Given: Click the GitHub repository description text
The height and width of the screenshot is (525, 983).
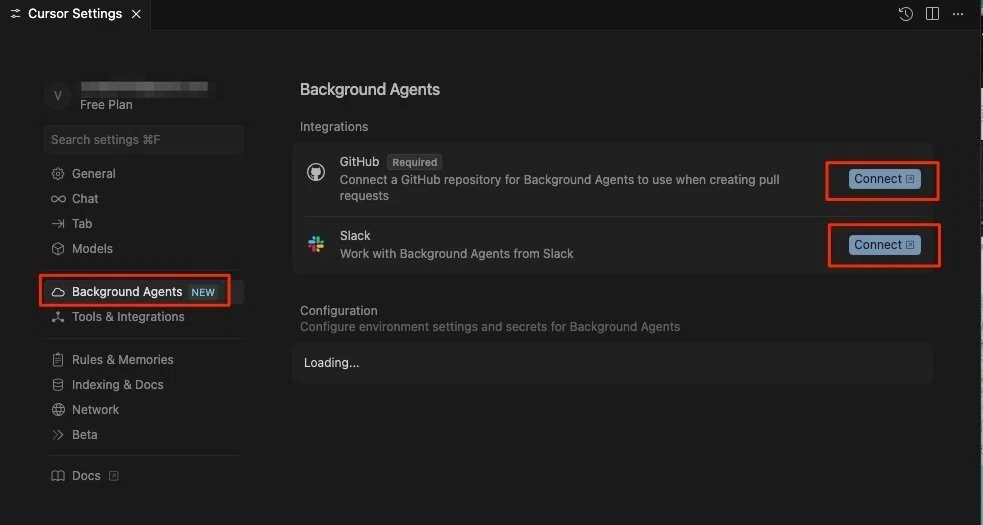Looking at the screenshot, I should 560,188.
